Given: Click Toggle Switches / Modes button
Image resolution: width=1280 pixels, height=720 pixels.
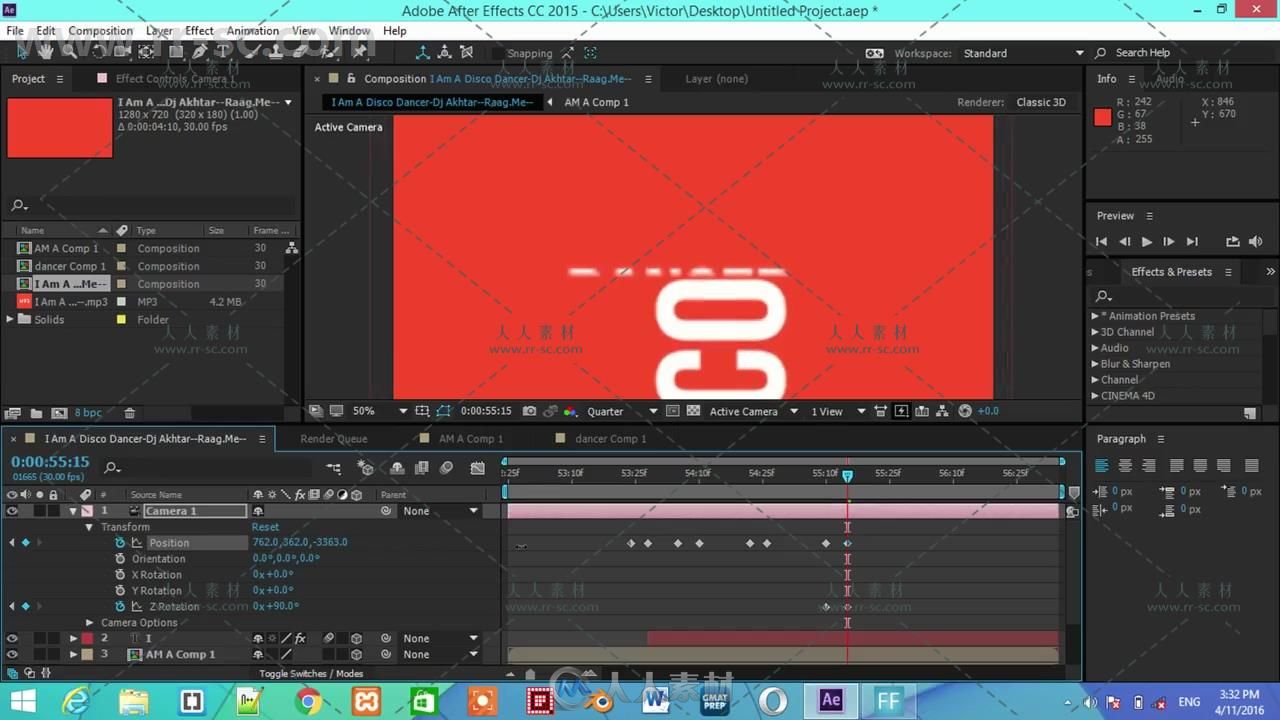Looking at the screenshot, I should click(311, 674).
